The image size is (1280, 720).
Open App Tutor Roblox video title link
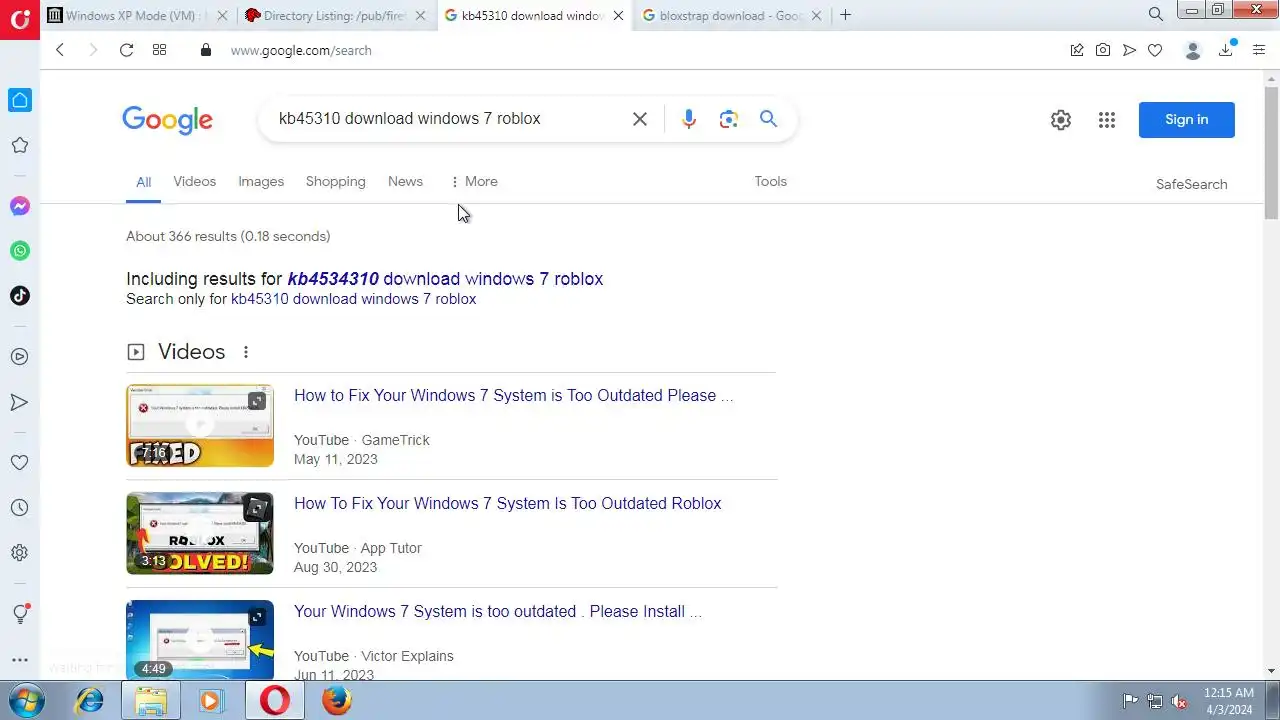click(x=507, y=503)
